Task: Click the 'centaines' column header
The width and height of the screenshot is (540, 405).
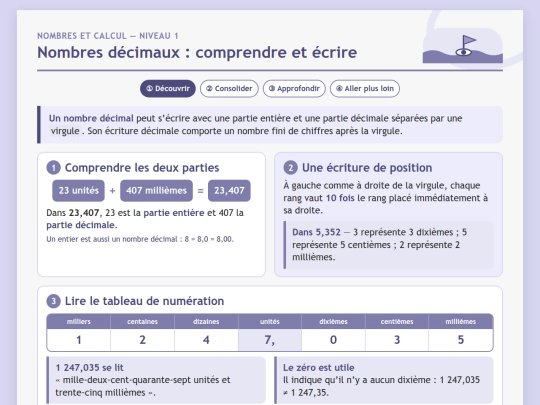Action: tap(142, 322)
